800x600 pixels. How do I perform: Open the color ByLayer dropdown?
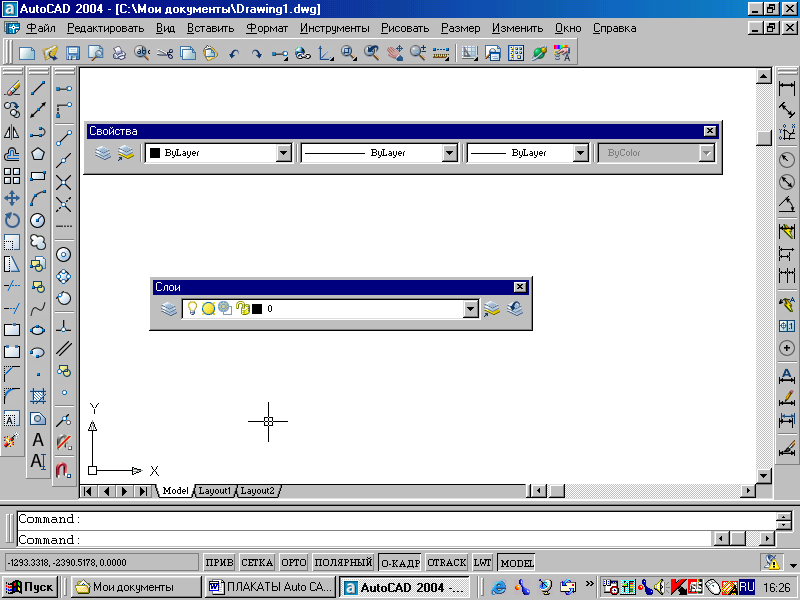pos(284,153)
